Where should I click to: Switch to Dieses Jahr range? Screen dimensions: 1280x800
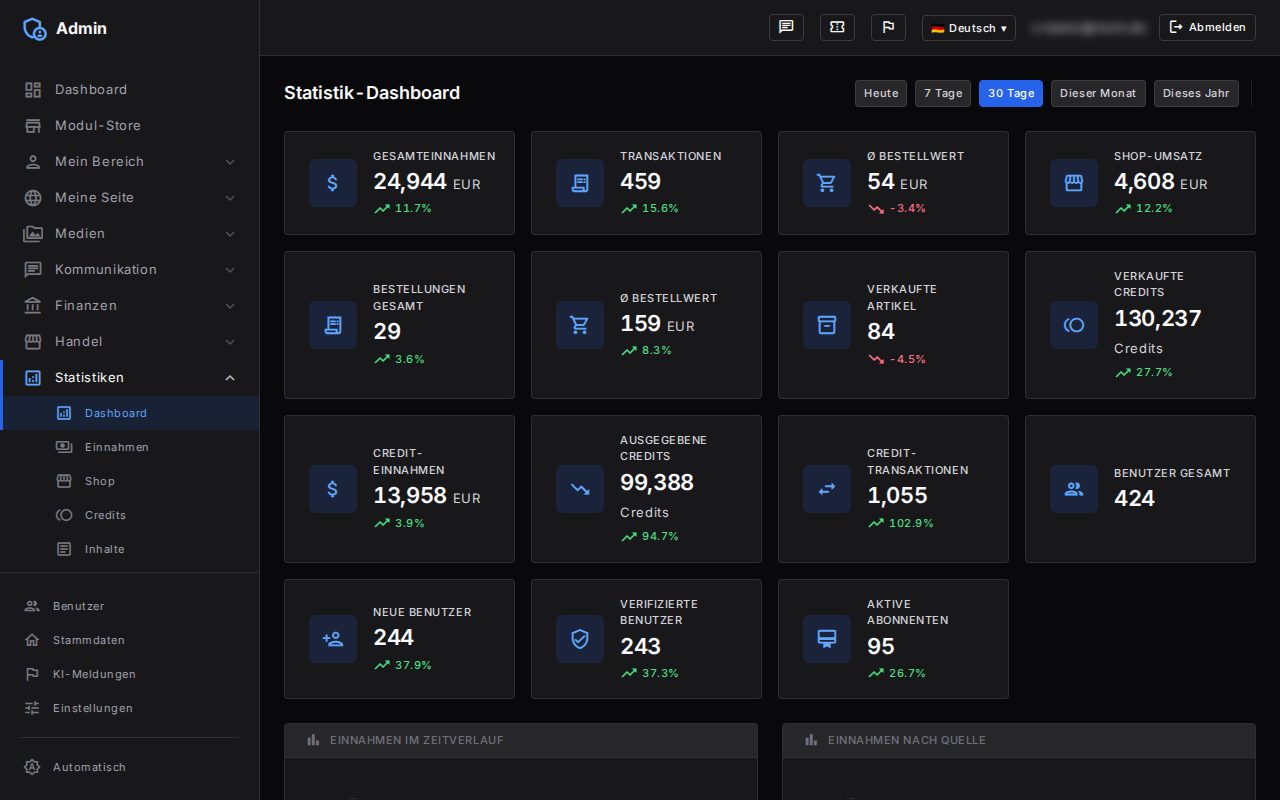[1196, 93]
